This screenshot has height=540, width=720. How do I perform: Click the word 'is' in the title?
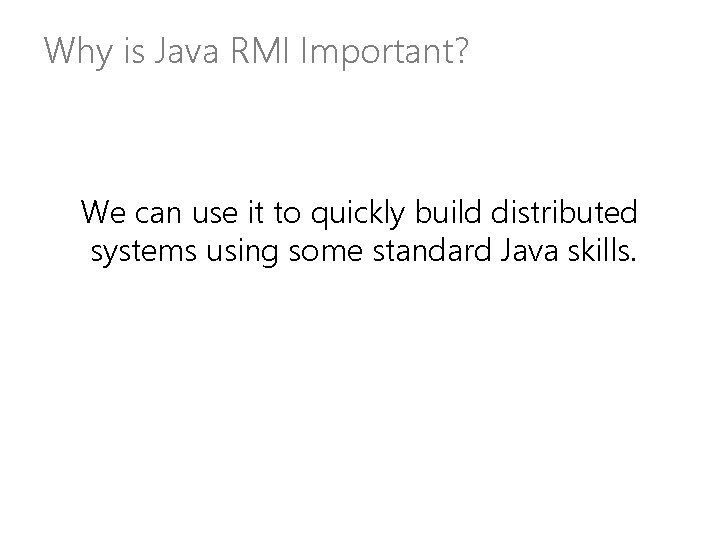click(134, 51)
